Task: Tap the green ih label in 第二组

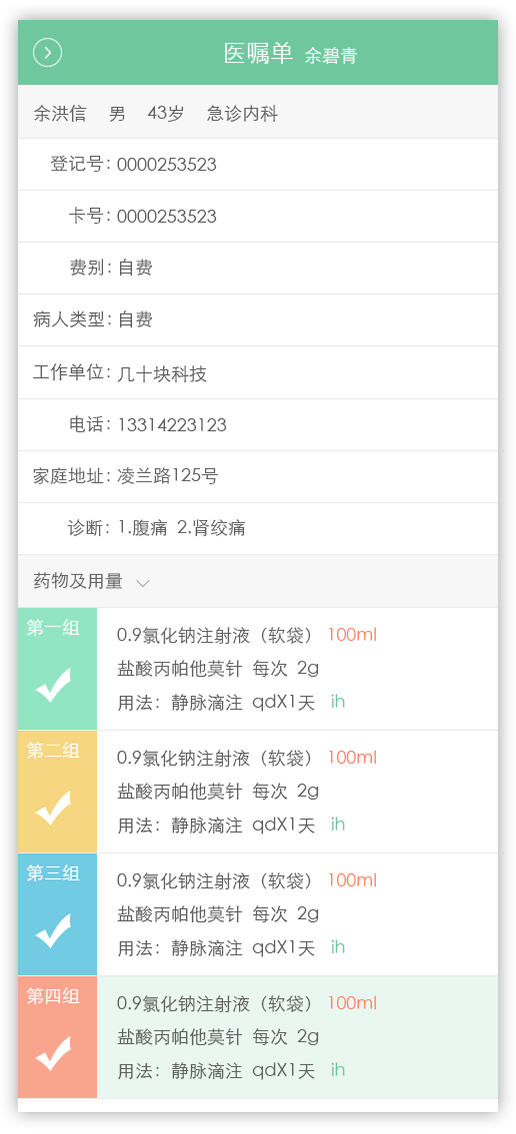Action: [x=338, y=824]
